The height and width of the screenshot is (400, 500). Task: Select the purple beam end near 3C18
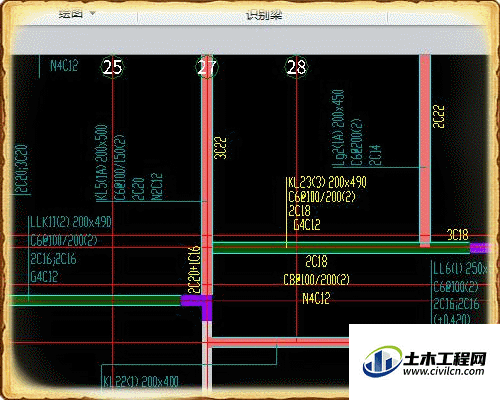480,248
